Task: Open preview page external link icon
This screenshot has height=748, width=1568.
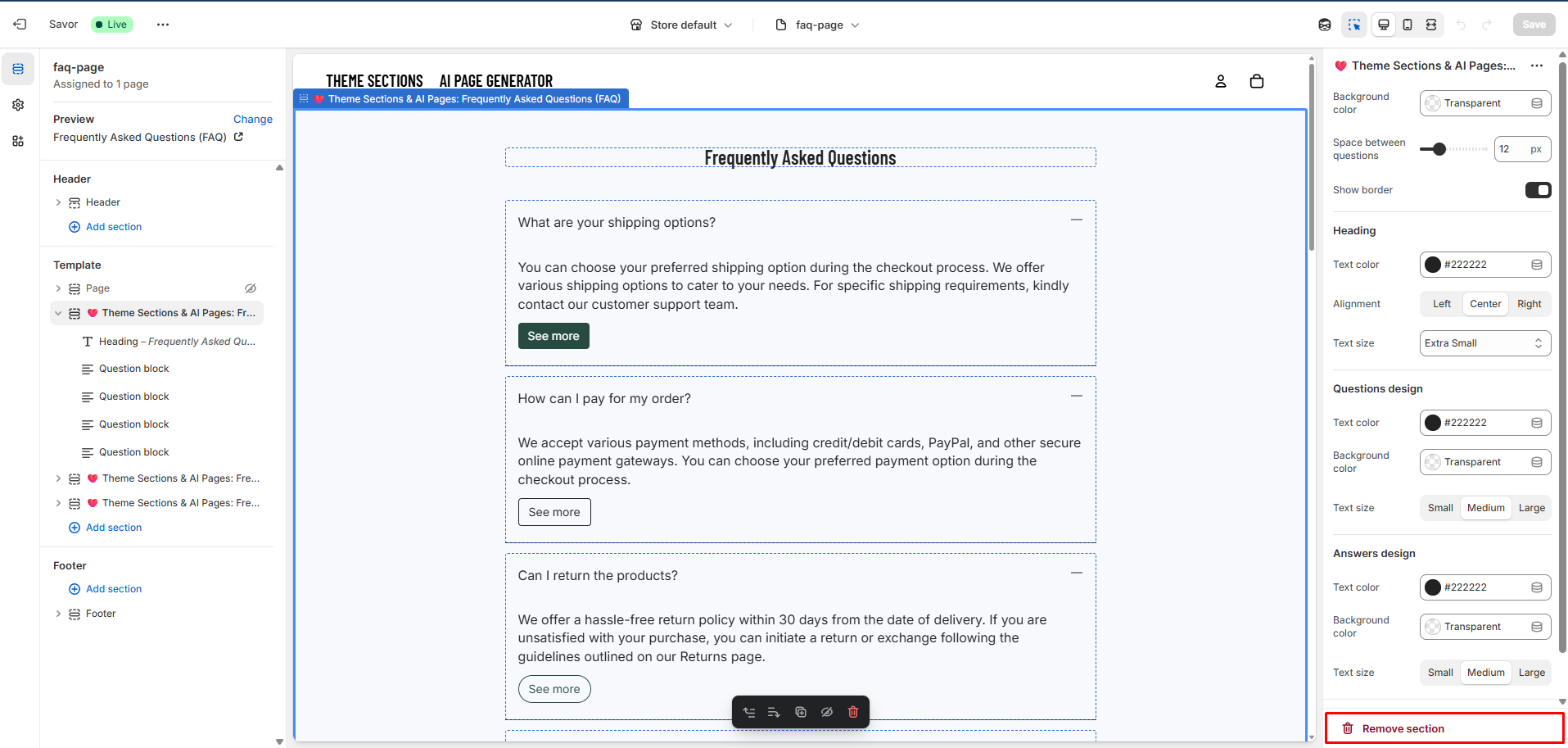Action: pyautogui.click(x=239, y=137)
